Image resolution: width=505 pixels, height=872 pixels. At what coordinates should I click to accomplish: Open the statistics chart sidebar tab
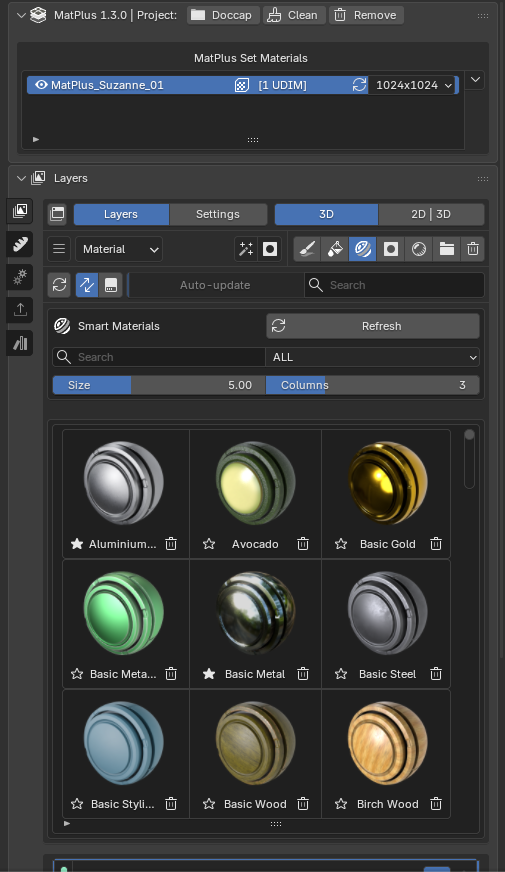[20, 343]
